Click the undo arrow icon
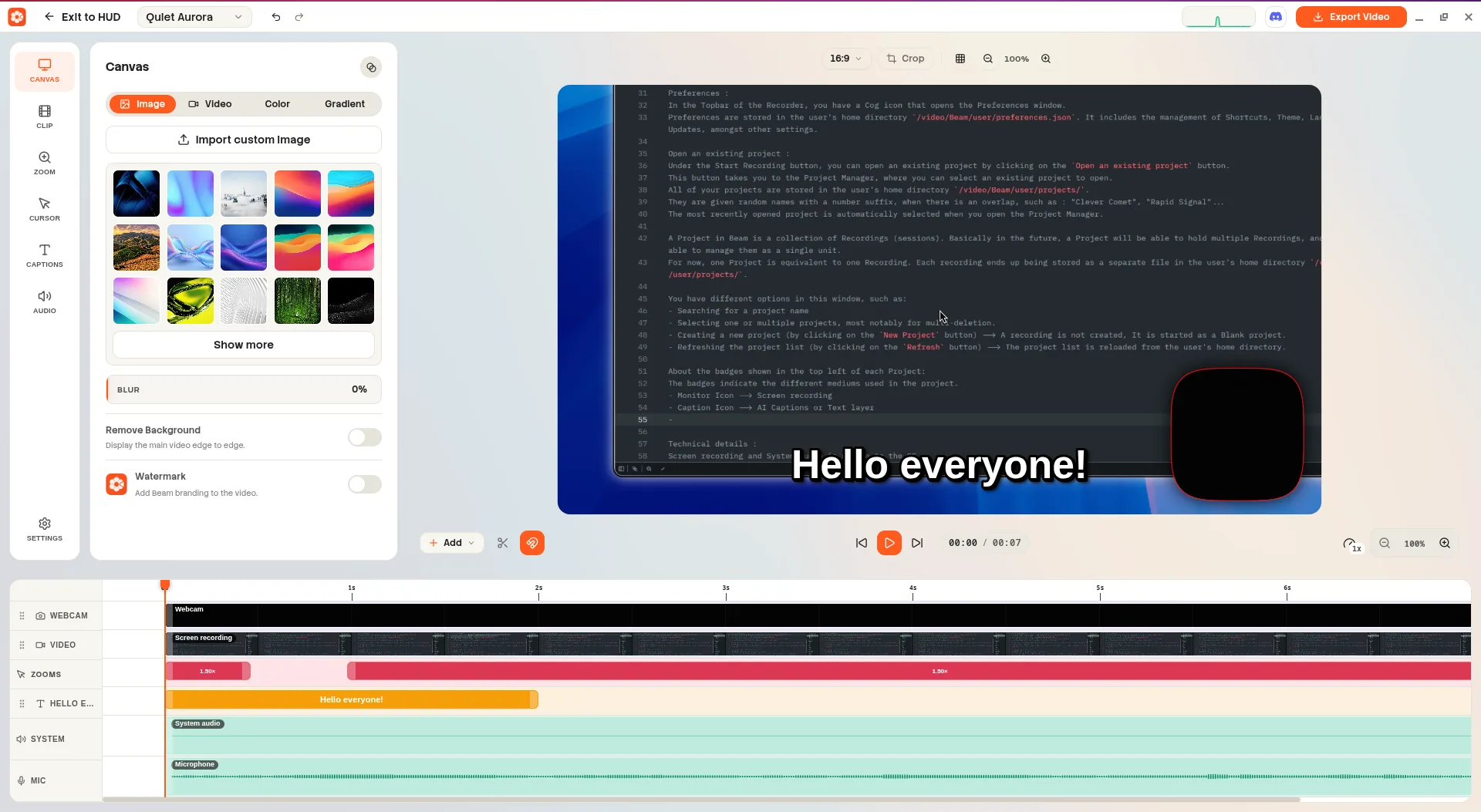 click(276, 17)
